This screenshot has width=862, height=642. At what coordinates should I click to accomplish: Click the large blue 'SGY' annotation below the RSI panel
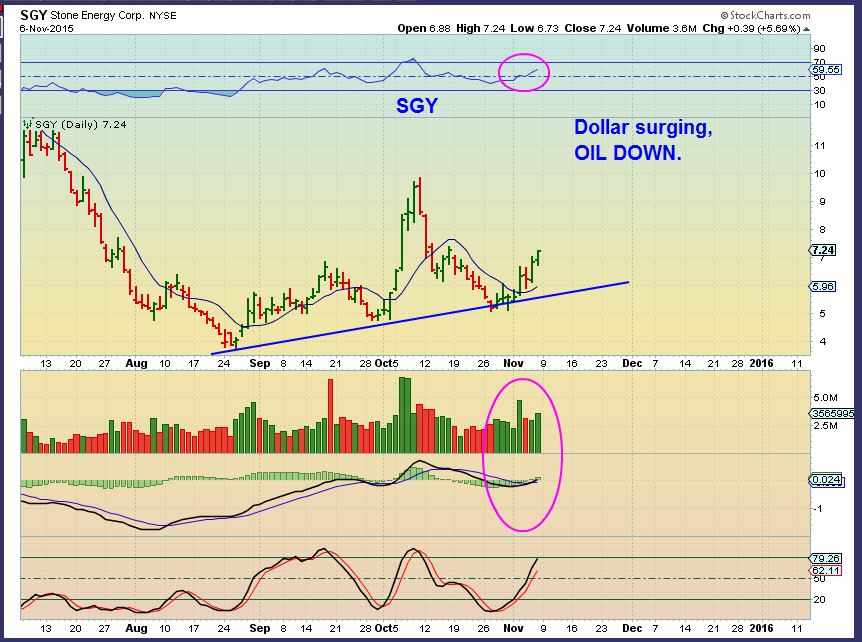click(417, 106)
